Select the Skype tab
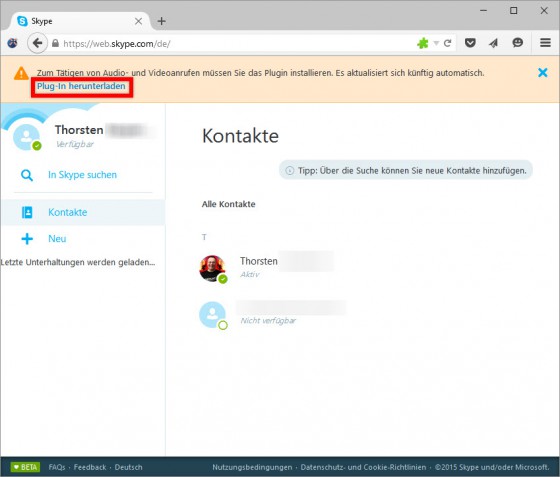Image resolution: width=560 pixels, height=477 pixels. click(80, 21)
